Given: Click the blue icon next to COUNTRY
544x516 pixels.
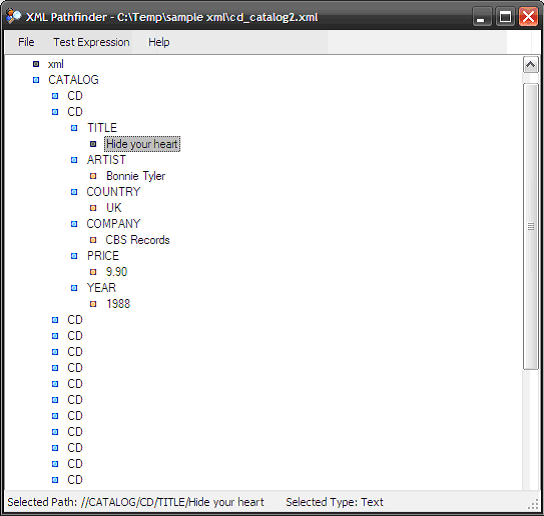Looking at the screenshot, I should point(74,192).
